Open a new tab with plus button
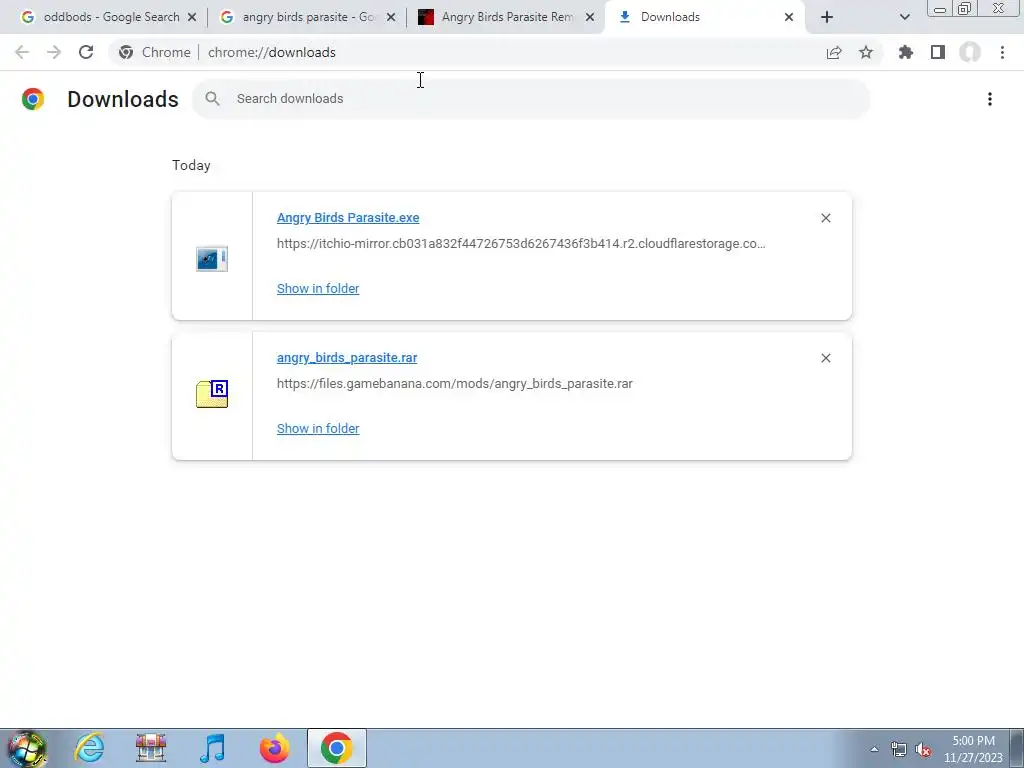 point(827,17)
